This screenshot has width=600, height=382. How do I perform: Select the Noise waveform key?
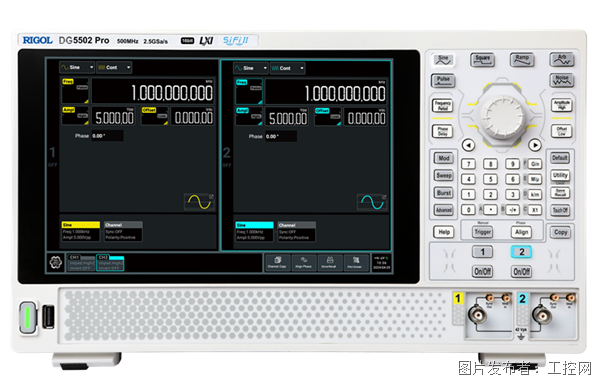(562, 80)
